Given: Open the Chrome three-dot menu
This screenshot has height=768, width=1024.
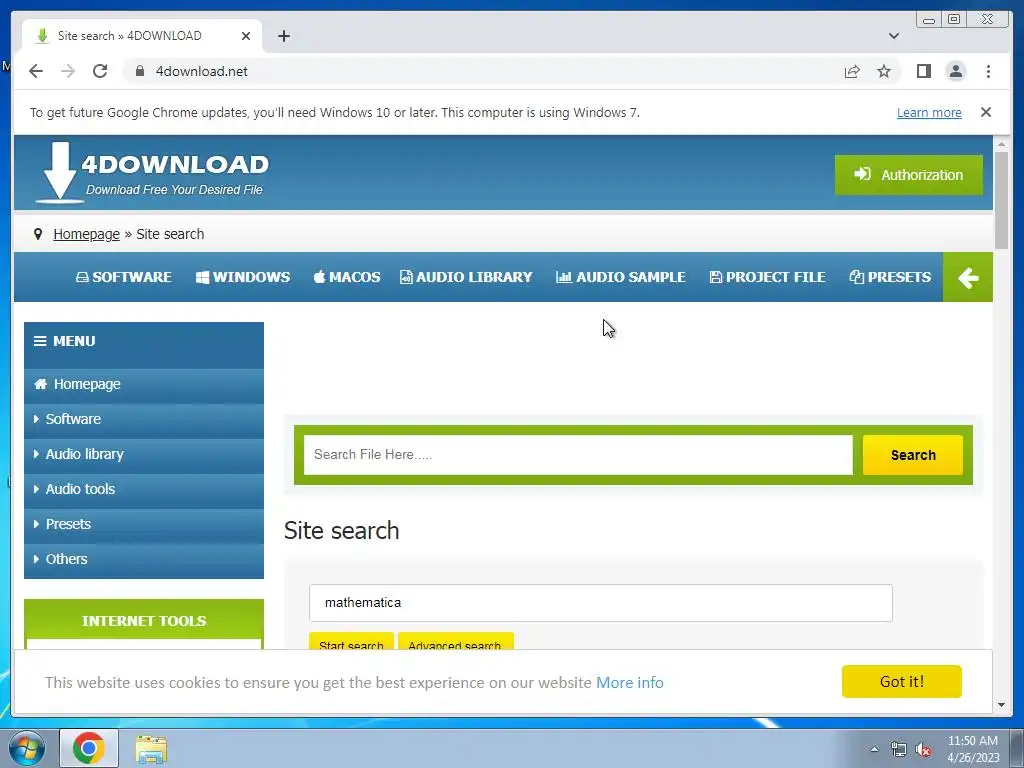Looking at the screenshot, I should 988,71.
